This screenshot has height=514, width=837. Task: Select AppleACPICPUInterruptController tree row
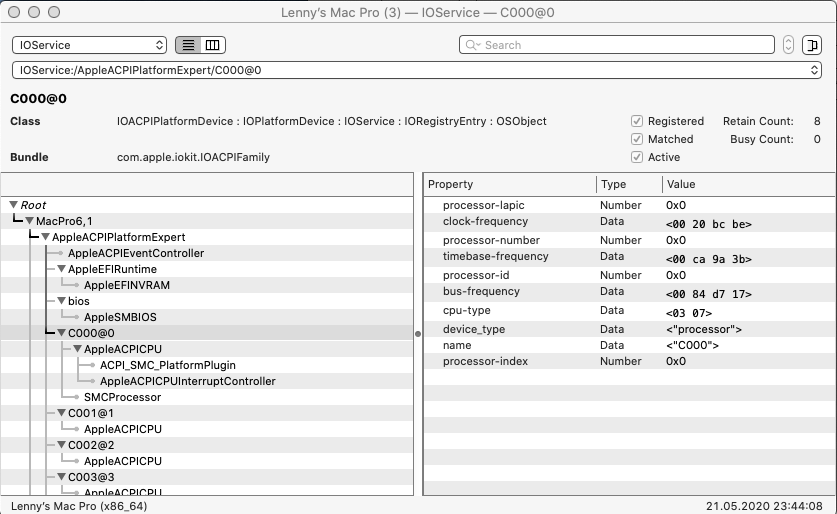pos(207,381)
